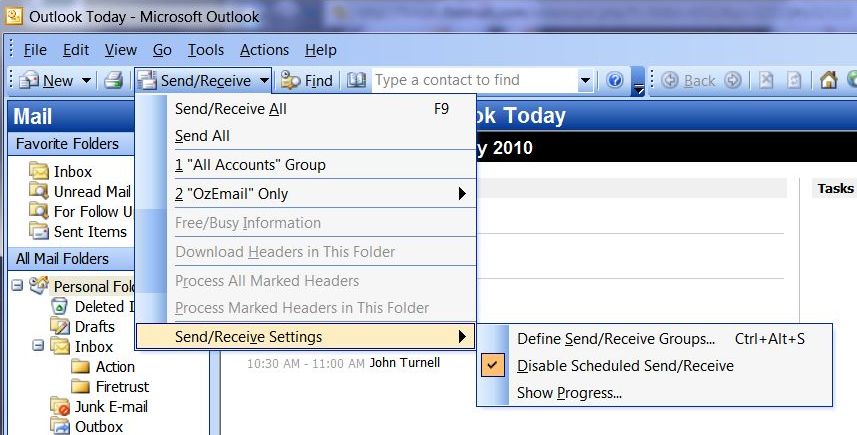
Task: Open the Unread Mail search folder
Action: pos(80,192)
